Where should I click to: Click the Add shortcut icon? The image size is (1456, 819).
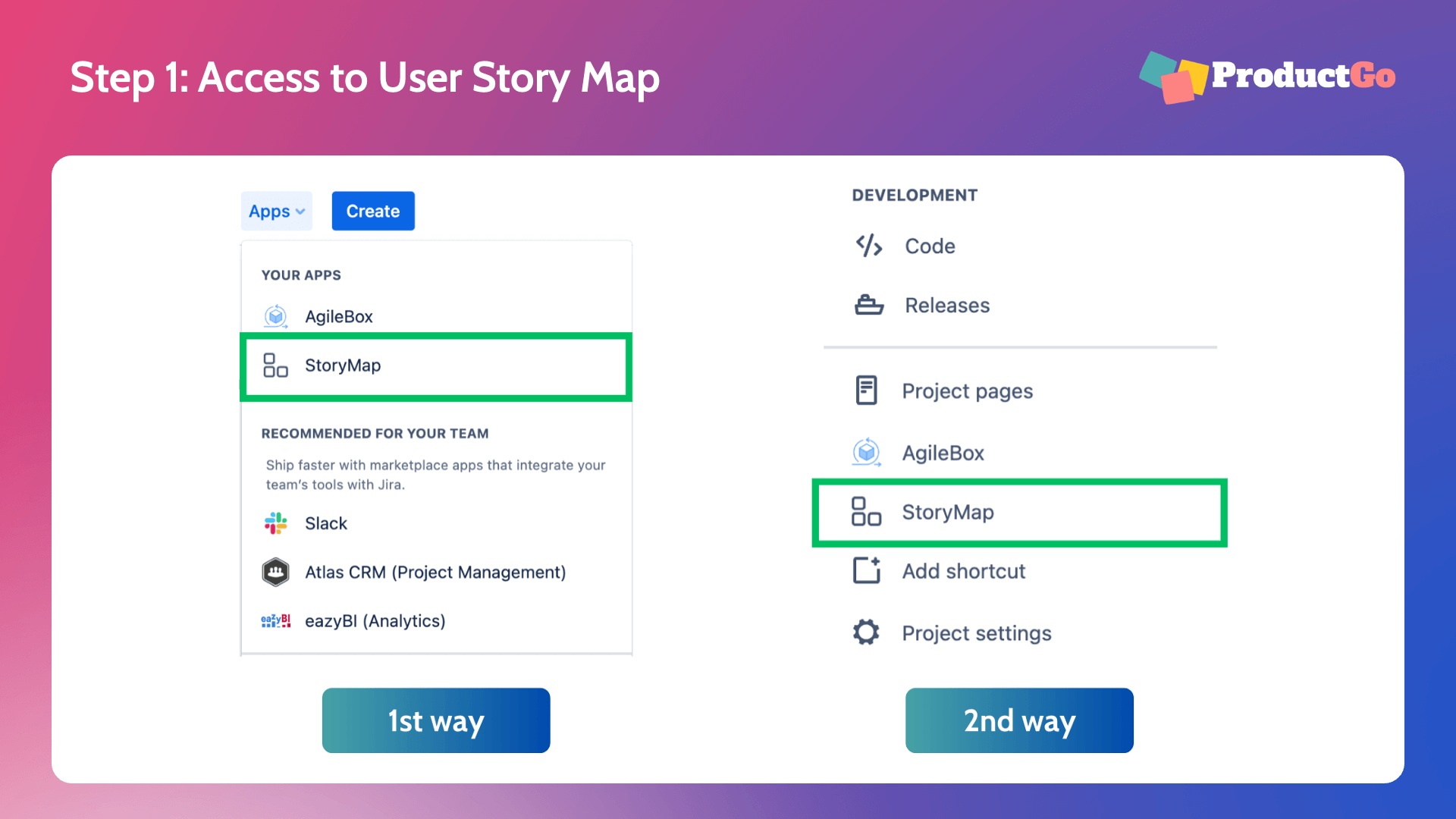tap(867, 570)
